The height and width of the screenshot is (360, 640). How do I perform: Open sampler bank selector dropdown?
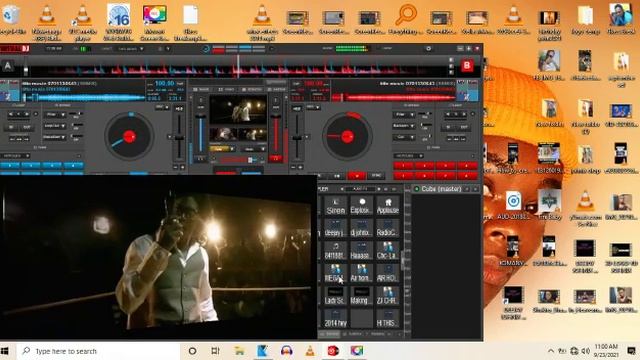[x=361, y=189]
